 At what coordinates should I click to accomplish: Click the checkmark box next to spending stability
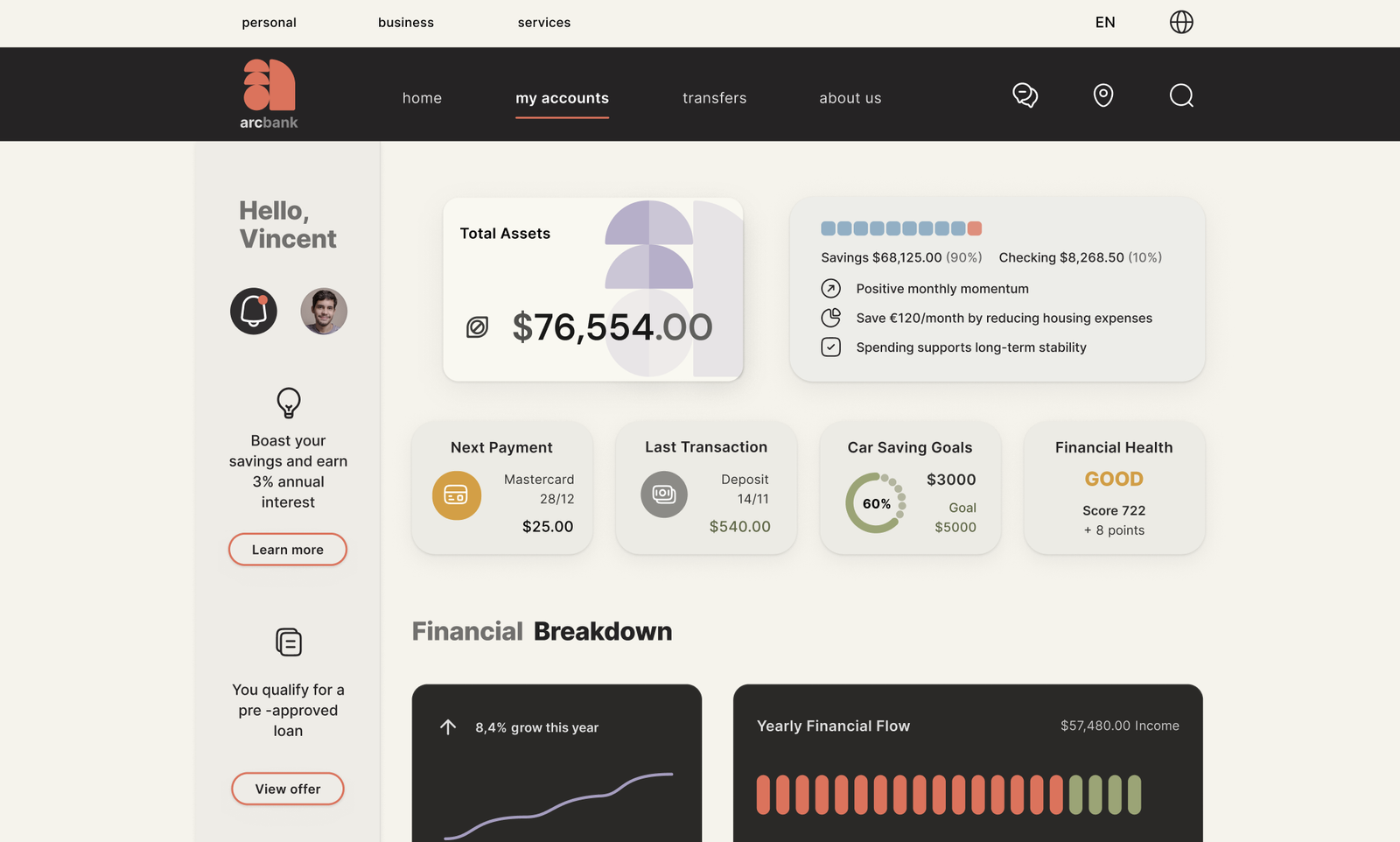[x=830, y=347]
